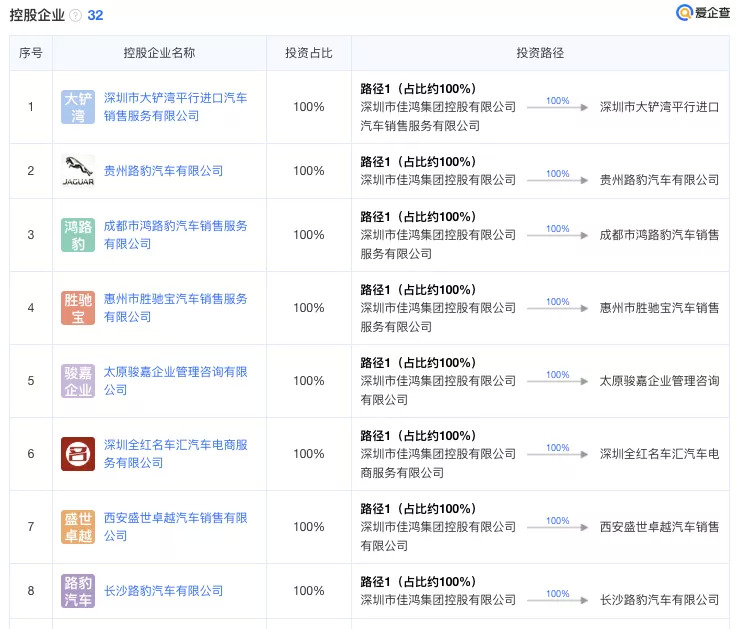Open 长沙路豹汽车有限公司 company link
The height and width of the screenshot is (629, 736).
[163, 591]
